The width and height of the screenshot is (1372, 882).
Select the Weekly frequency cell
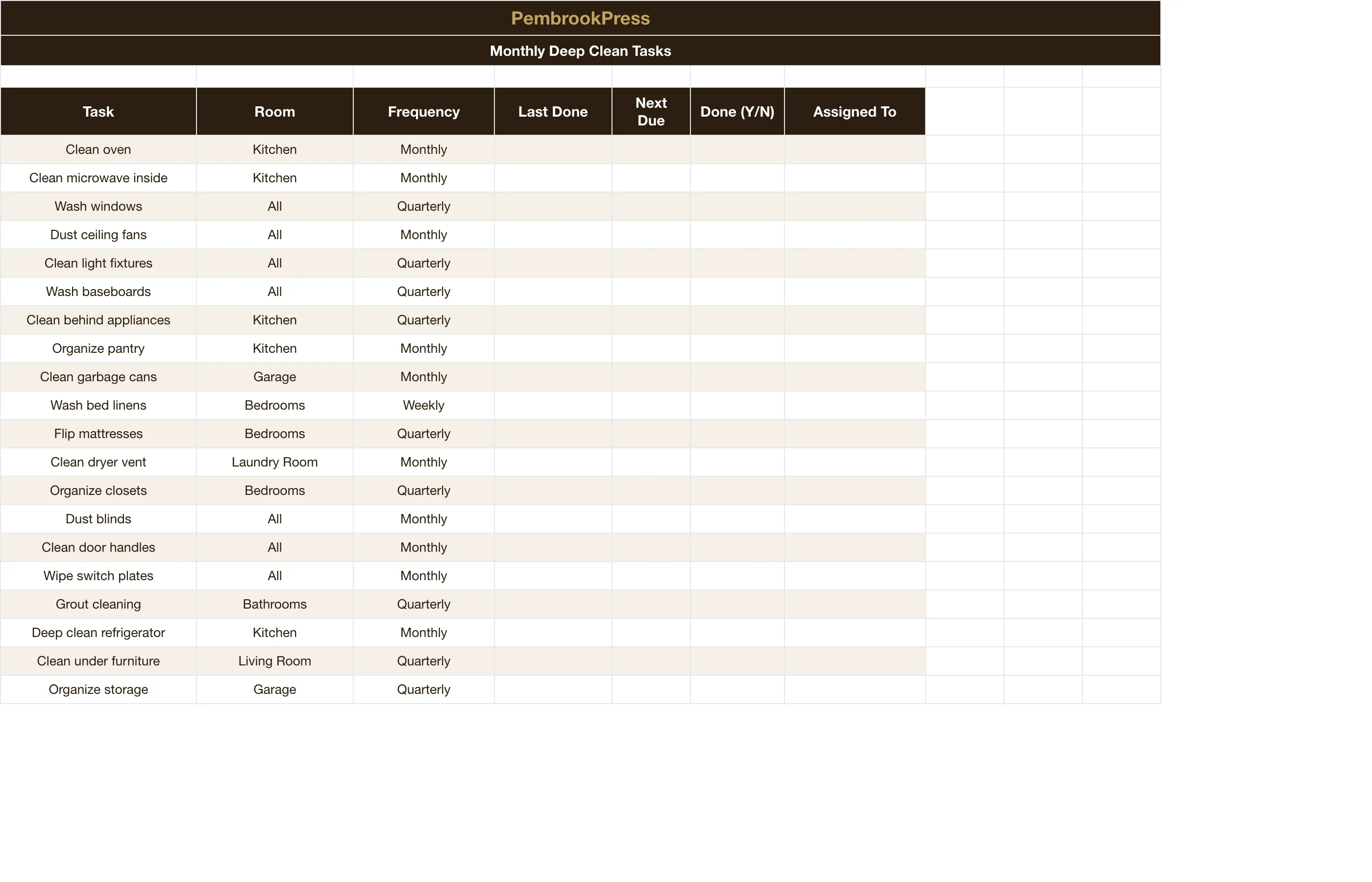coord(424,406)
